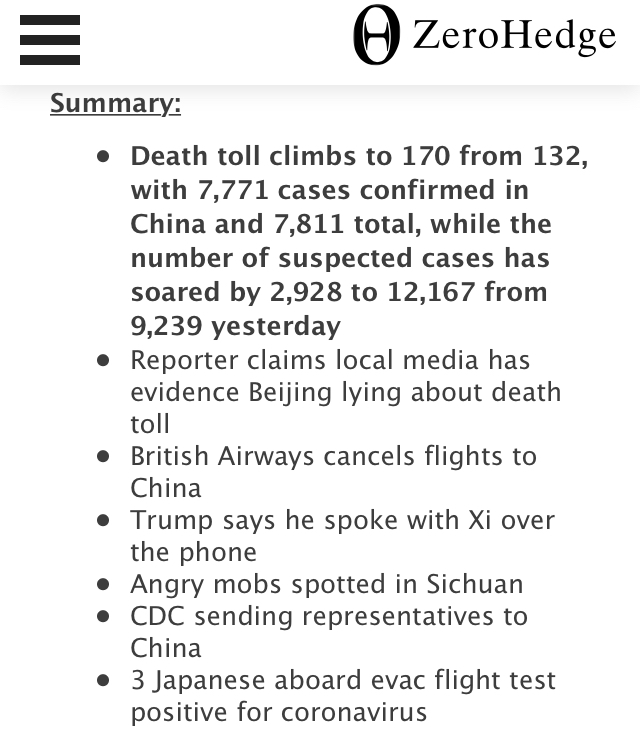This screenshot has height=747, width=640.
Task: Tap the Reporter claims local media item
Action: click(x=345, y=391)
